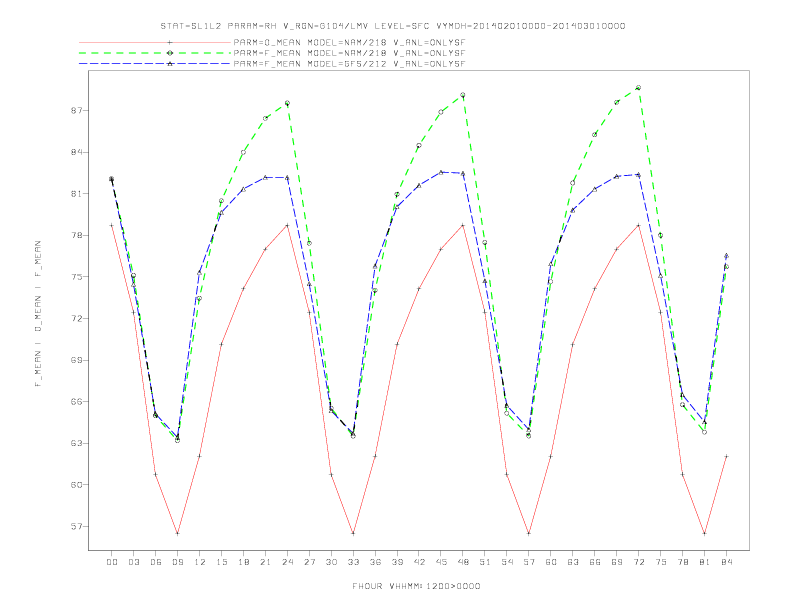Click x-axis tick label 60
792x612 pixels.
(x=551, y=562)
